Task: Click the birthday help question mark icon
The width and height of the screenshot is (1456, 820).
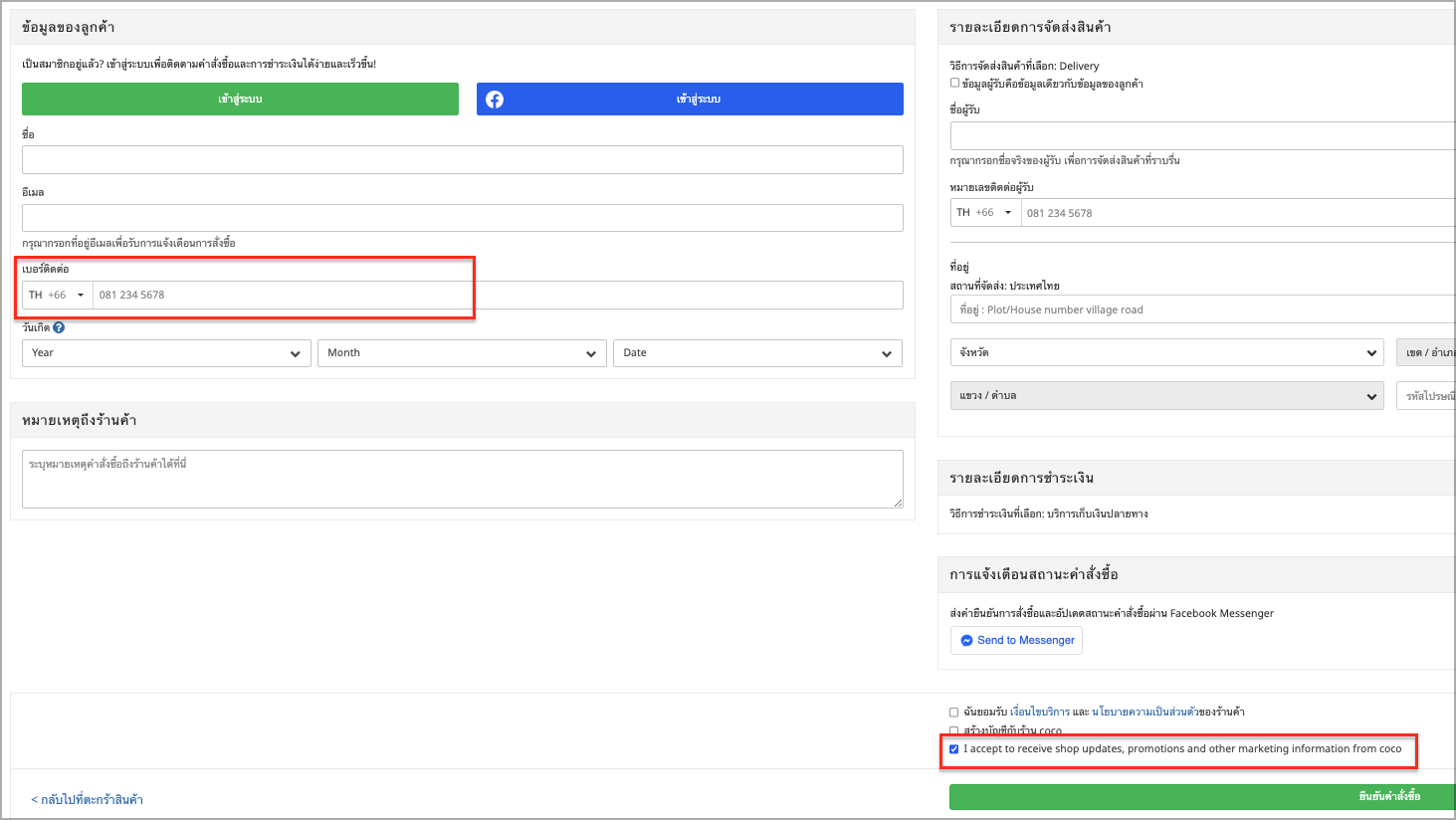Action: pos(59,327)
